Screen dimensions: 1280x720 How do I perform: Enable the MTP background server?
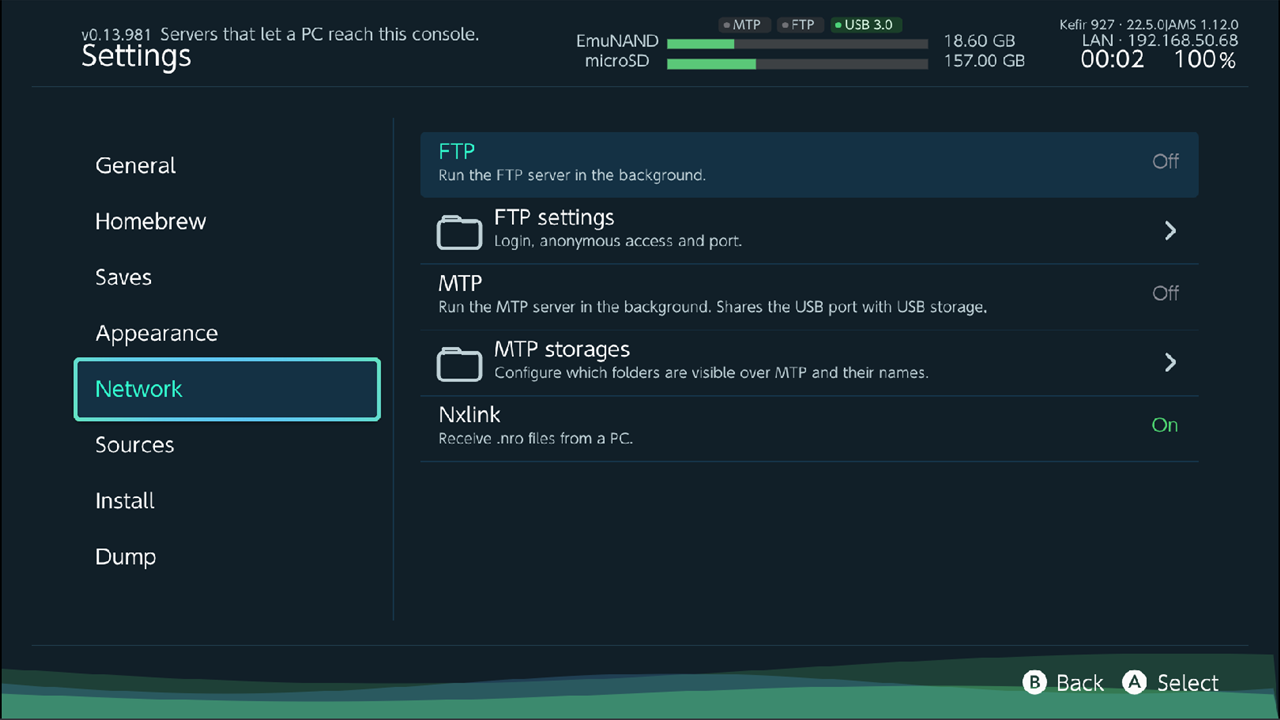pos(809,297)
